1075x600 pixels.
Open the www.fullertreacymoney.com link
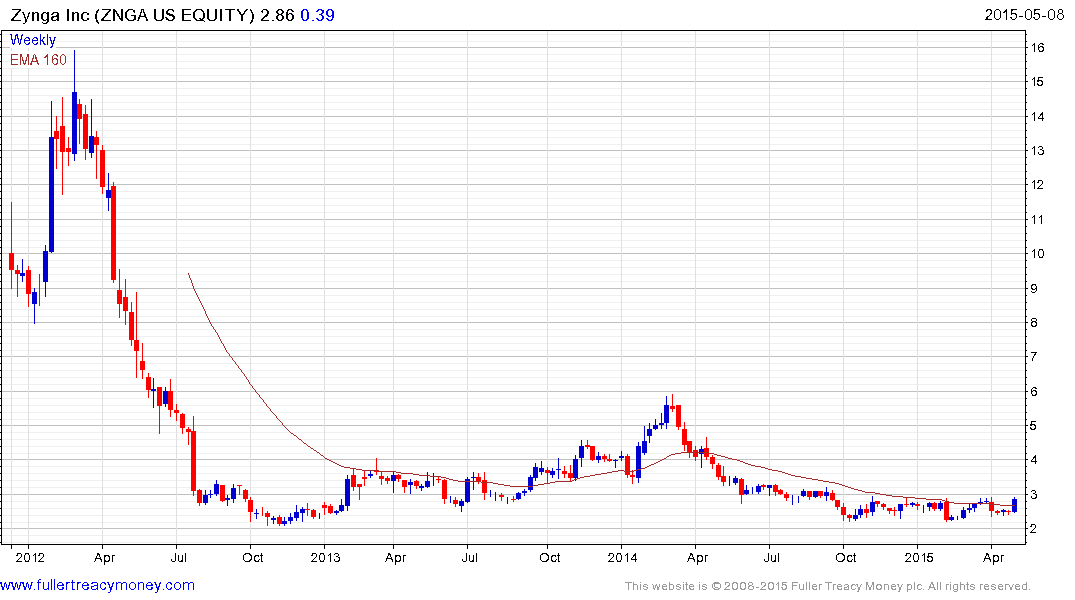coord(97,585)
